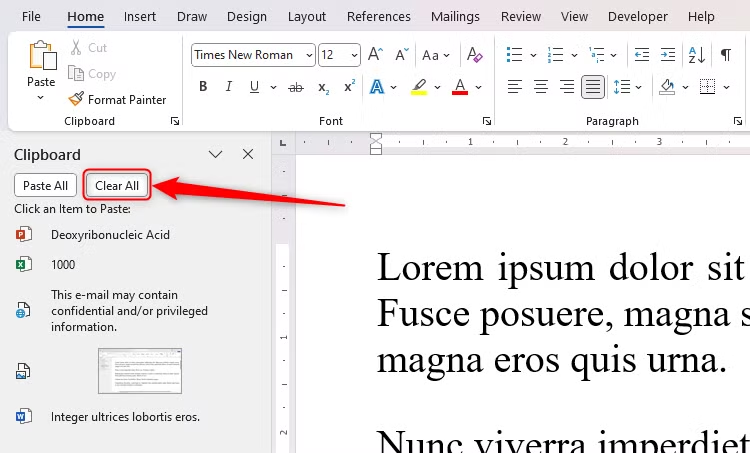
Task: Toggle italic formatting
Action: coord(229,87)
